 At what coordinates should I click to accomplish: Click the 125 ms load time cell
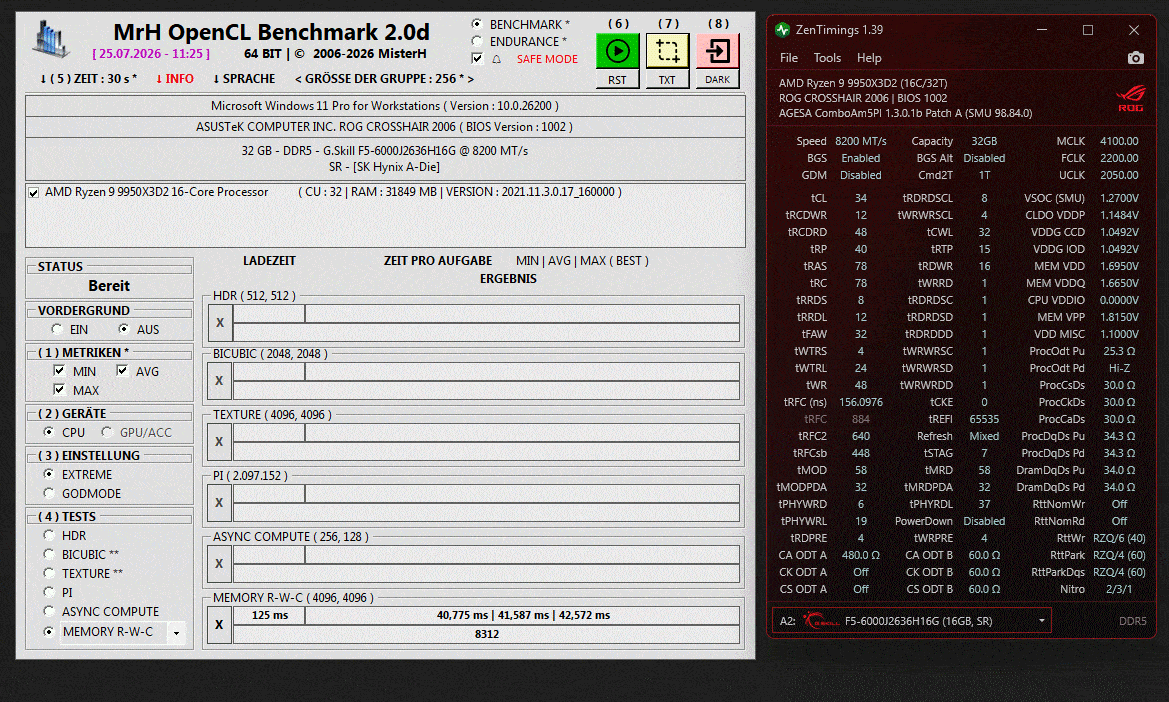tap(269, 615)
